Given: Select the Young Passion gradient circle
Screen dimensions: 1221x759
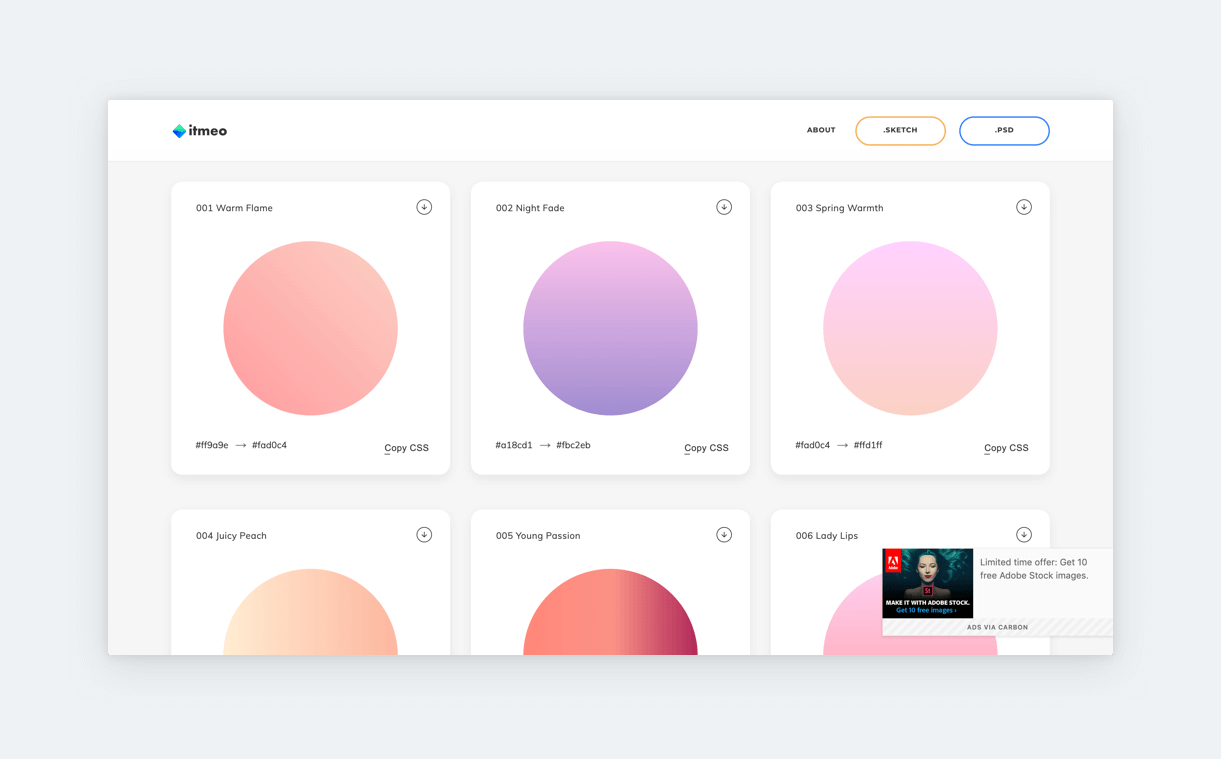Looking at the screenshot, I should point(610,612).
